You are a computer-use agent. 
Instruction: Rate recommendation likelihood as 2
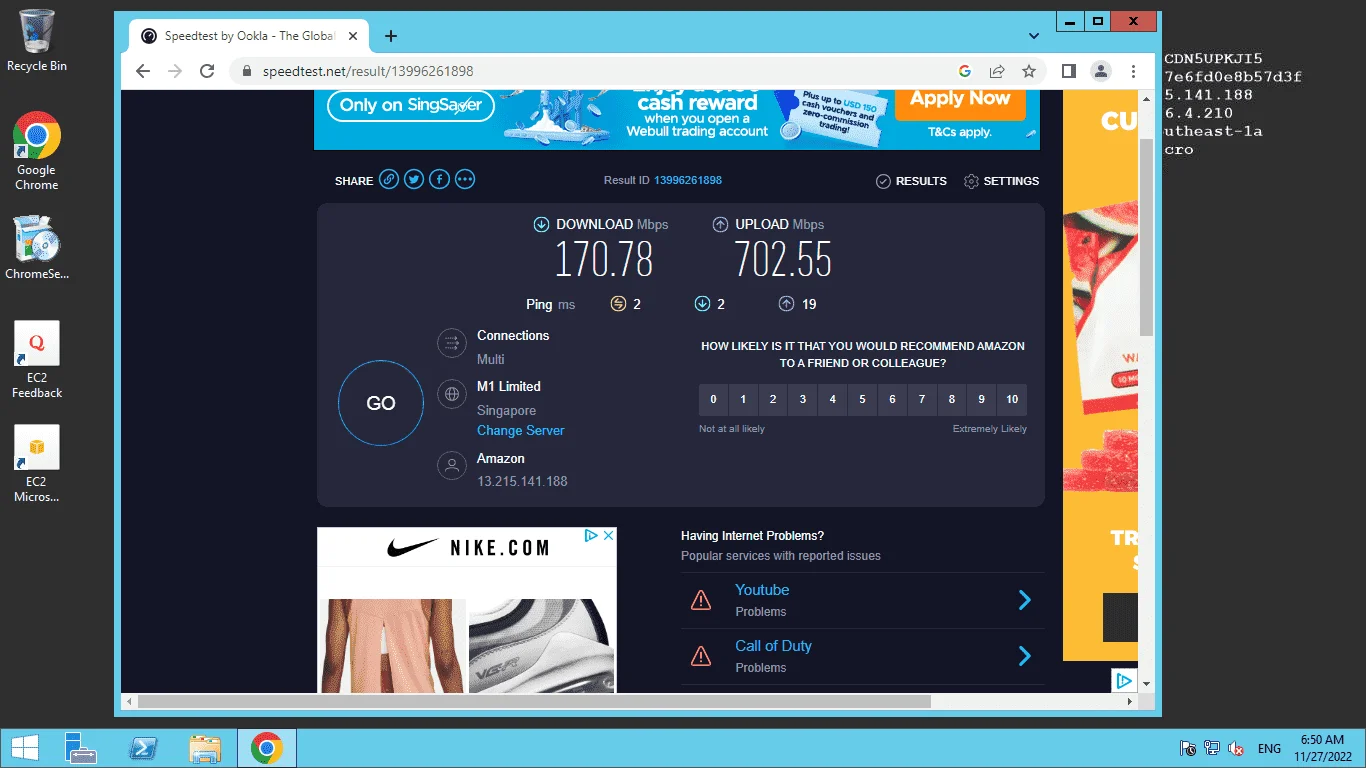pyautogui.click(x=773, y=399)
